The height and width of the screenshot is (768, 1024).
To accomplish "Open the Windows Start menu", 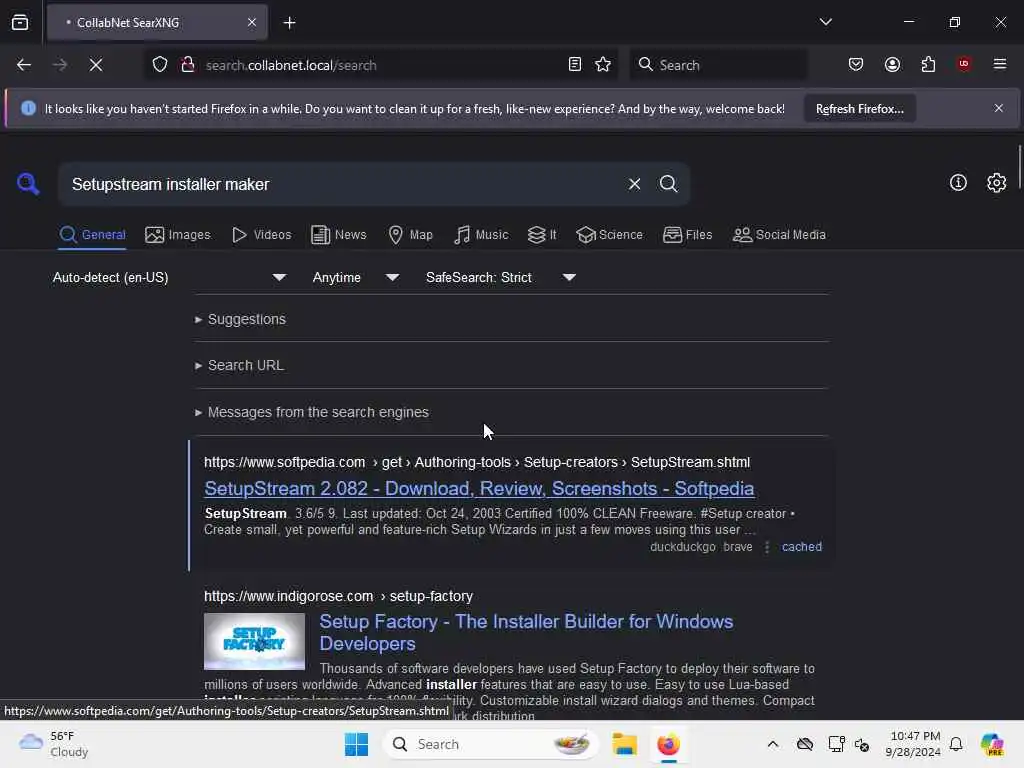I will coord(357,744).
